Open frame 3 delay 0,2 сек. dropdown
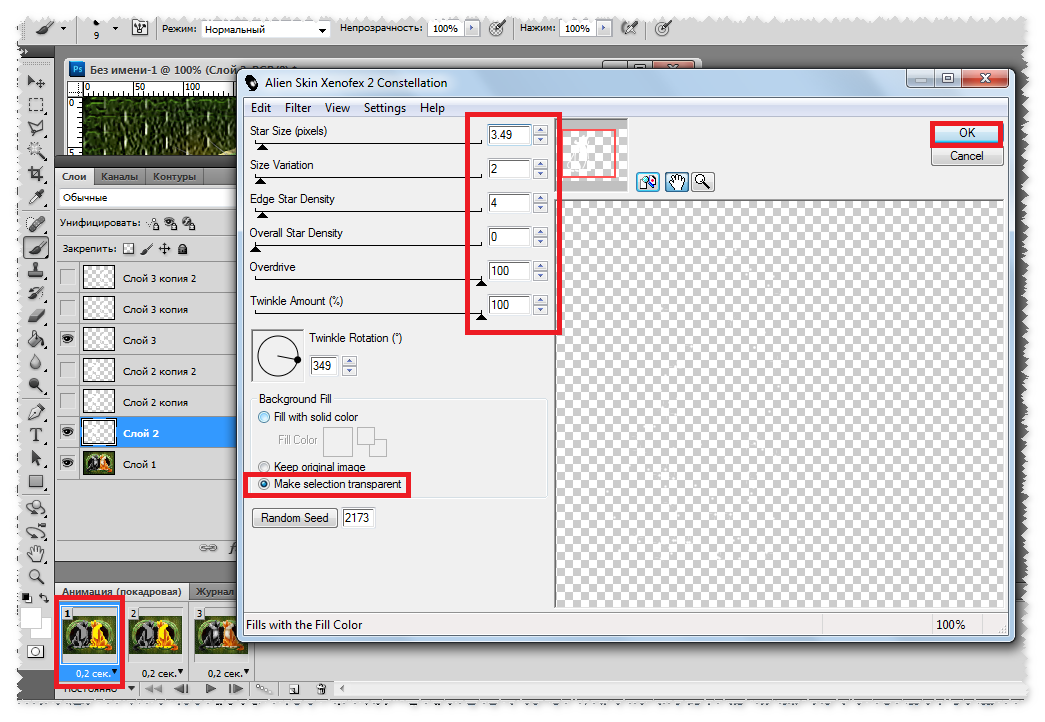Screen dimensions: 1045x722 click(x=246, y=672)
